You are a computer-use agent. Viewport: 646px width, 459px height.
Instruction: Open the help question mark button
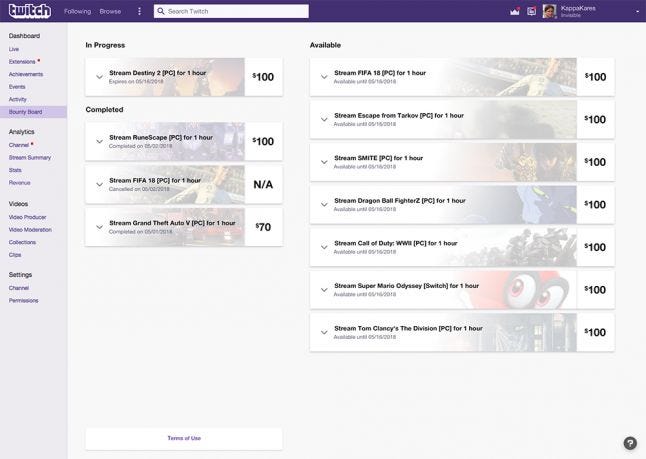click(x=630, y=443)
